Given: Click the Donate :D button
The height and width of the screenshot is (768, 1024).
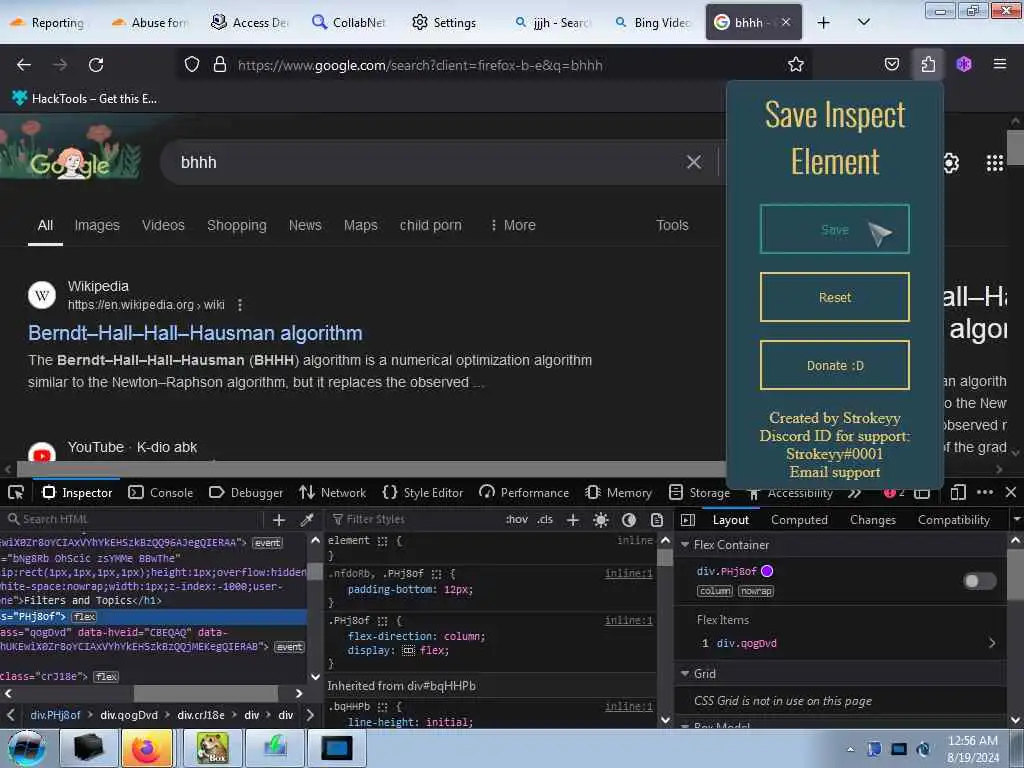Looking at the screenshot, I should (x=835, y=366).
